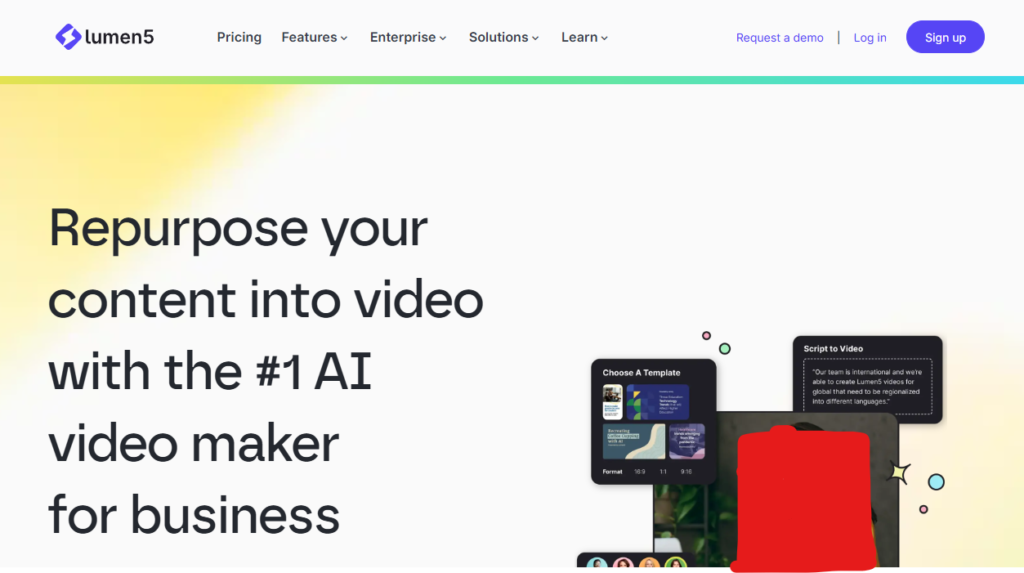Open the Learn dropdown menu

coord(584,37)
